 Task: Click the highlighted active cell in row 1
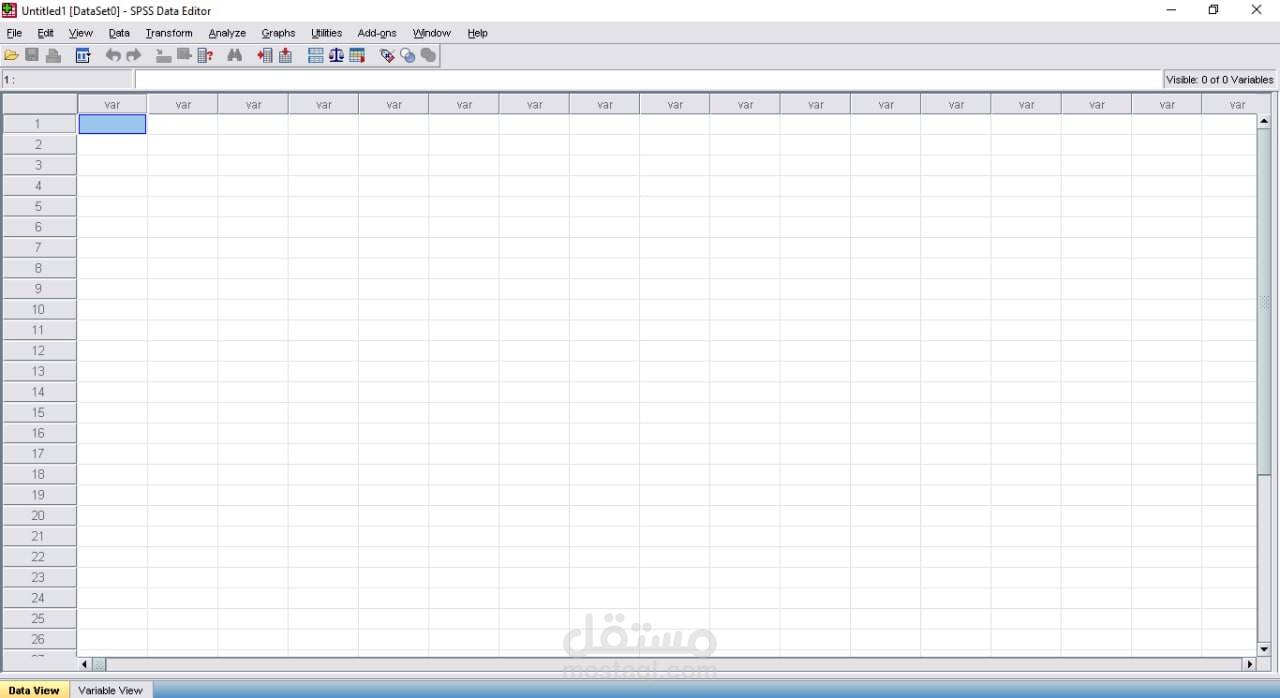(x=112, y=124)
